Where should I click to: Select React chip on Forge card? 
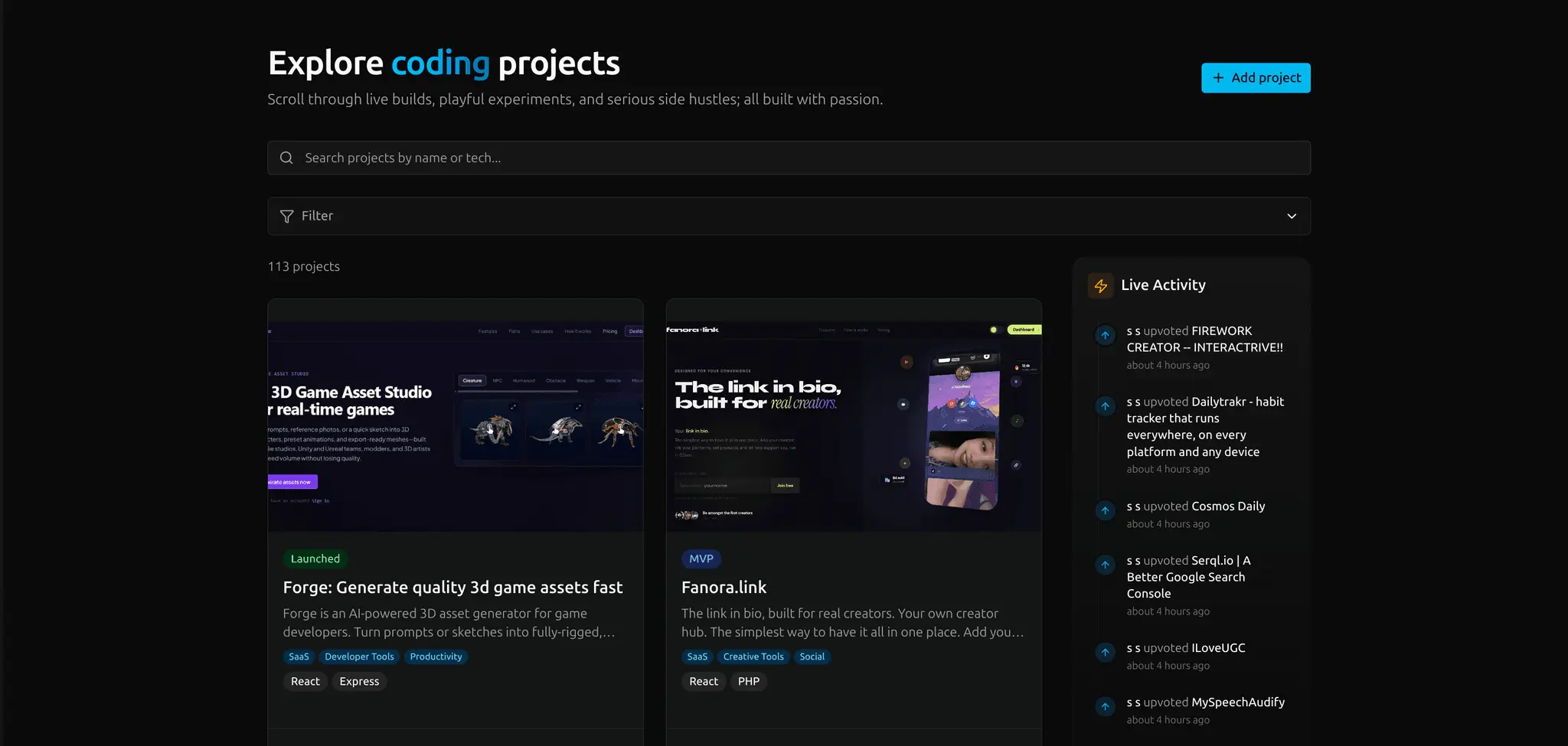pos(305,681)
